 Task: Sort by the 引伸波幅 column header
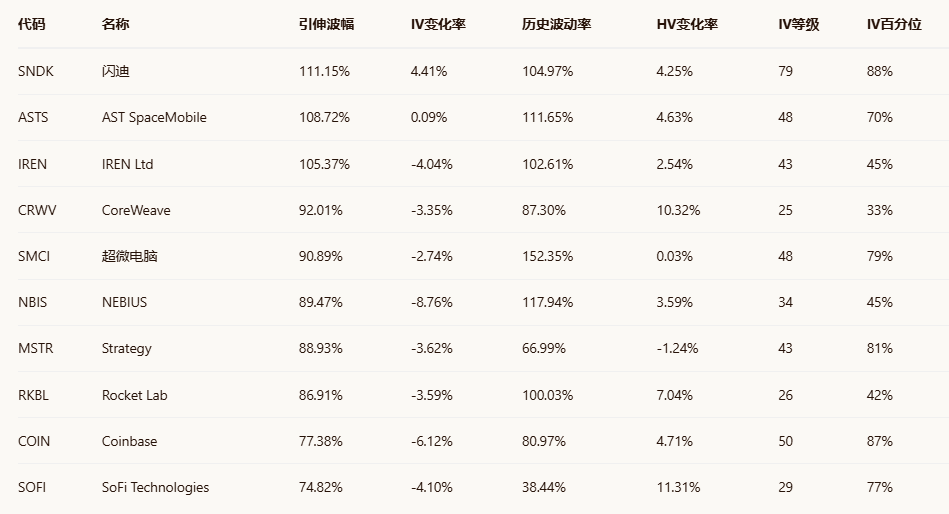tap(326, 24)
